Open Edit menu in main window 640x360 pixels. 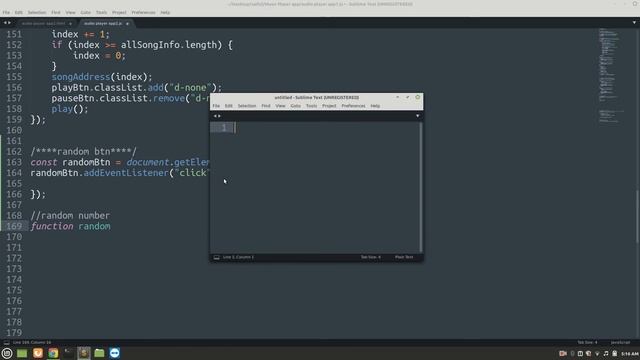pos(19,12)
